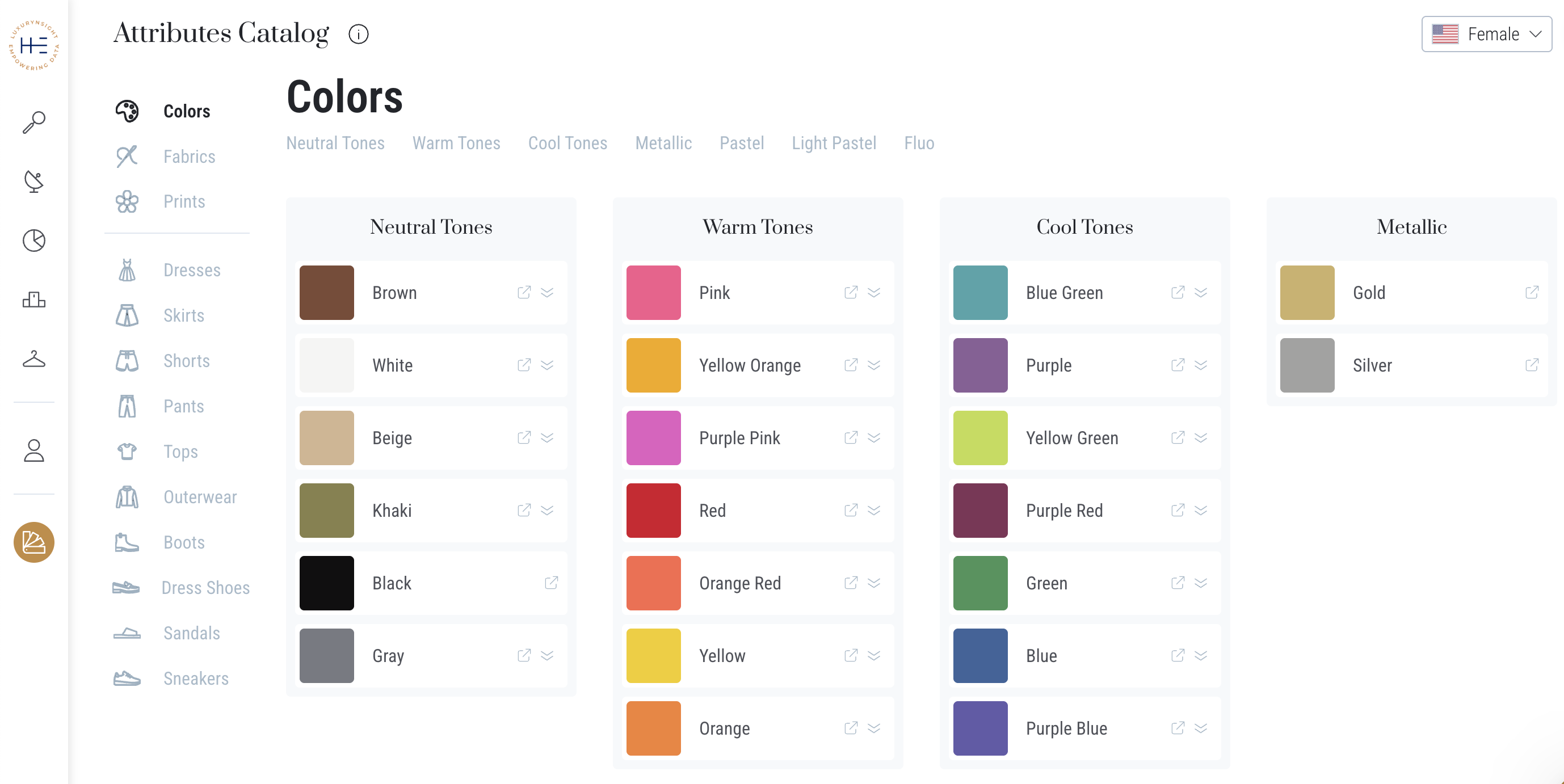Open the user profile icon
This screenshot has height=784, width=1564.
(x=34, y=450)
